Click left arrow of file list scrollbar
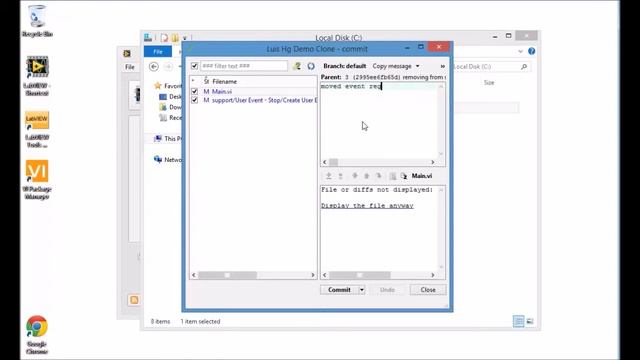Image resolution: width=640 pixels, height=360 pixels. click(194, 275)
